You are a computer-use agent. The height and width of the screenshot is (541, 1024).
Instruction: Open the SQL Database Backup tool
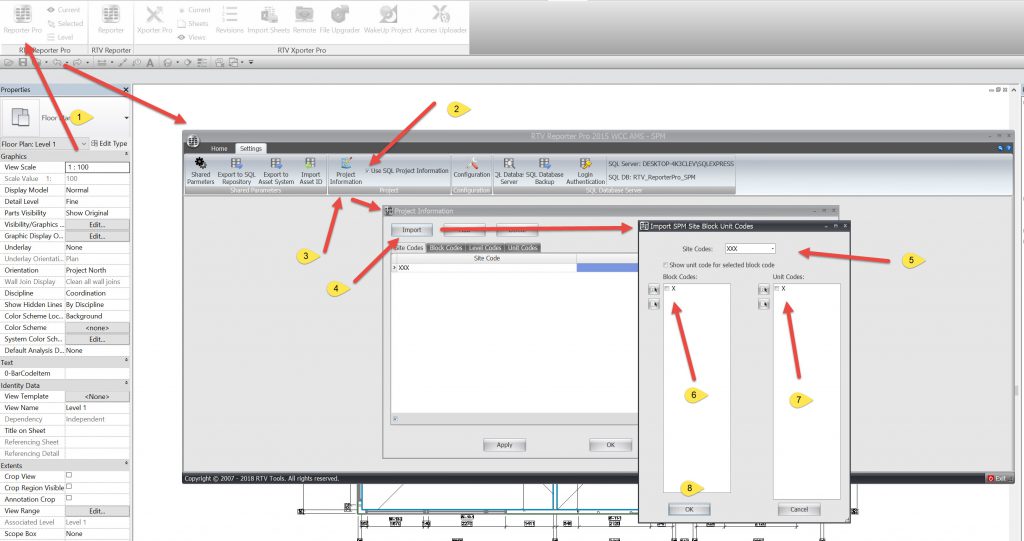pyautogui.click(x=544, y=164)
